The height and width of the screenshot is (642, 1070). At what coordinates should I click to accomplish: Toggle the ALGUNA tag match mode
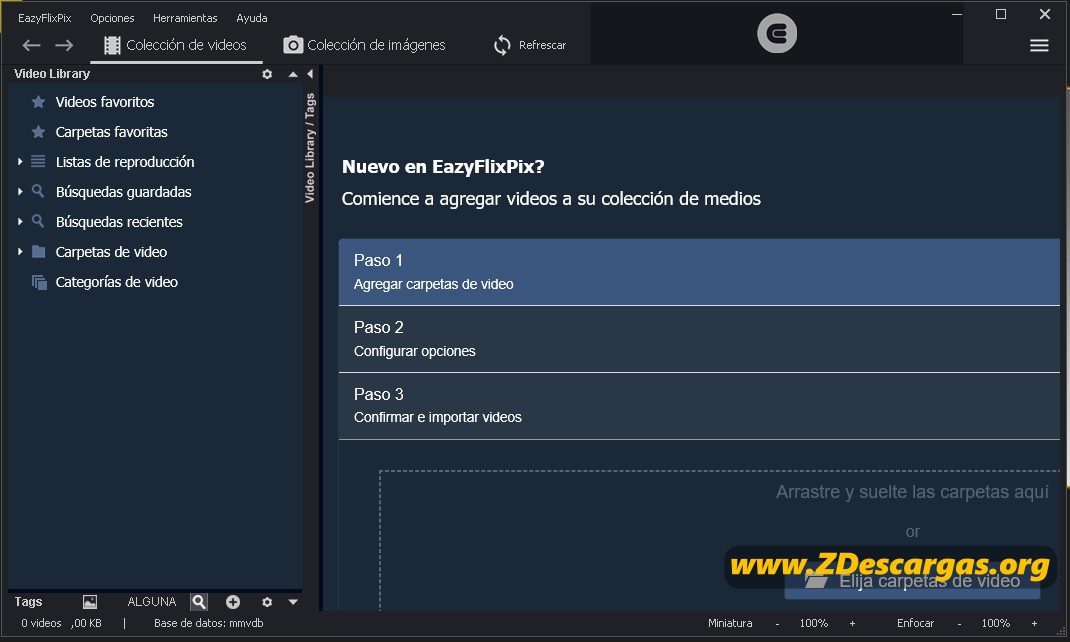151,602
